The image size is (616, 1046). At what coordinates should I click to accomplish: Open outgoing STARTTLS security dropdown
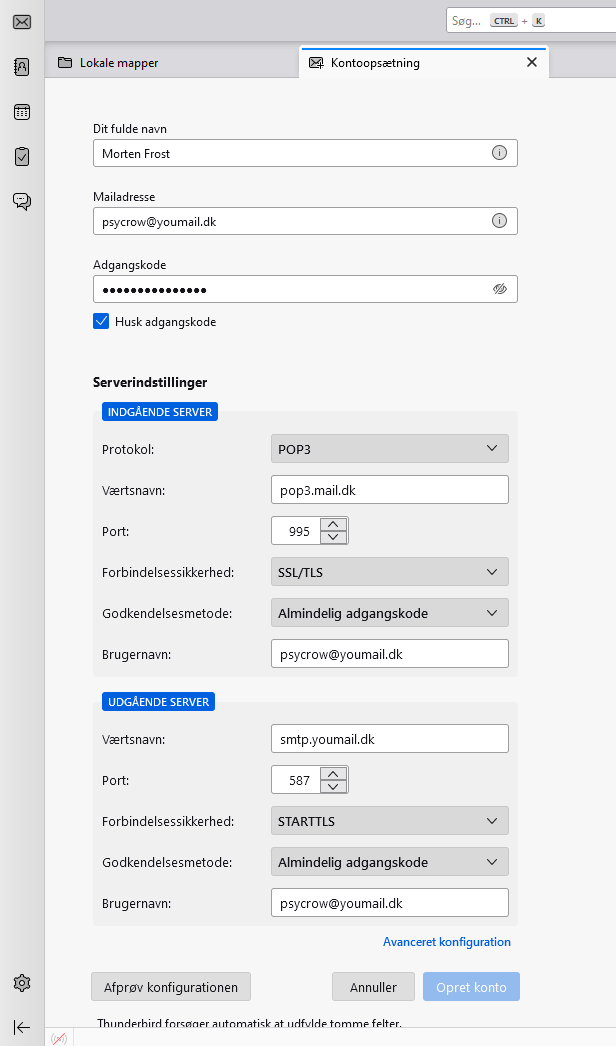(389, 821)
